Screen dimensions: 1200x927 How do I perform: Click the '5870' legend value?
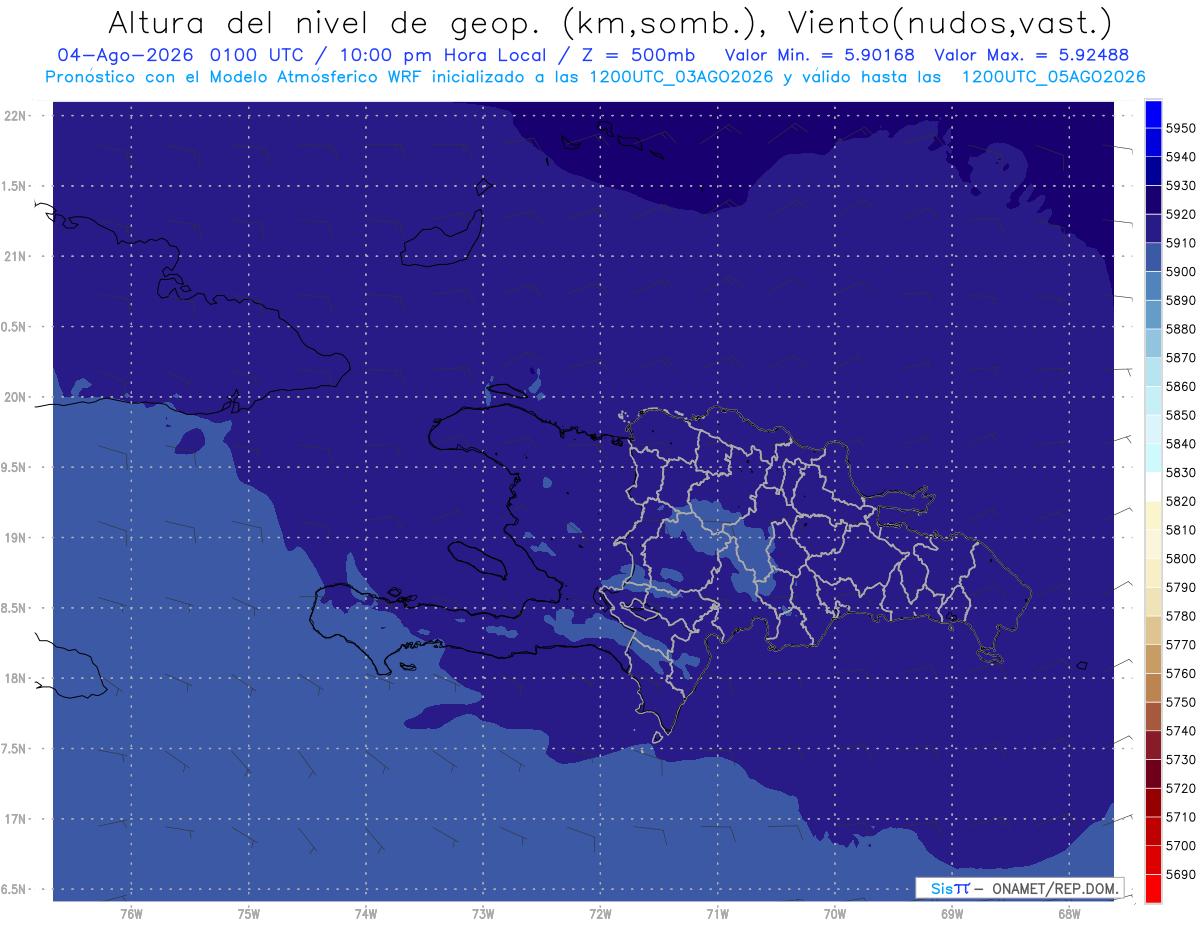(x=1181, y=358)
